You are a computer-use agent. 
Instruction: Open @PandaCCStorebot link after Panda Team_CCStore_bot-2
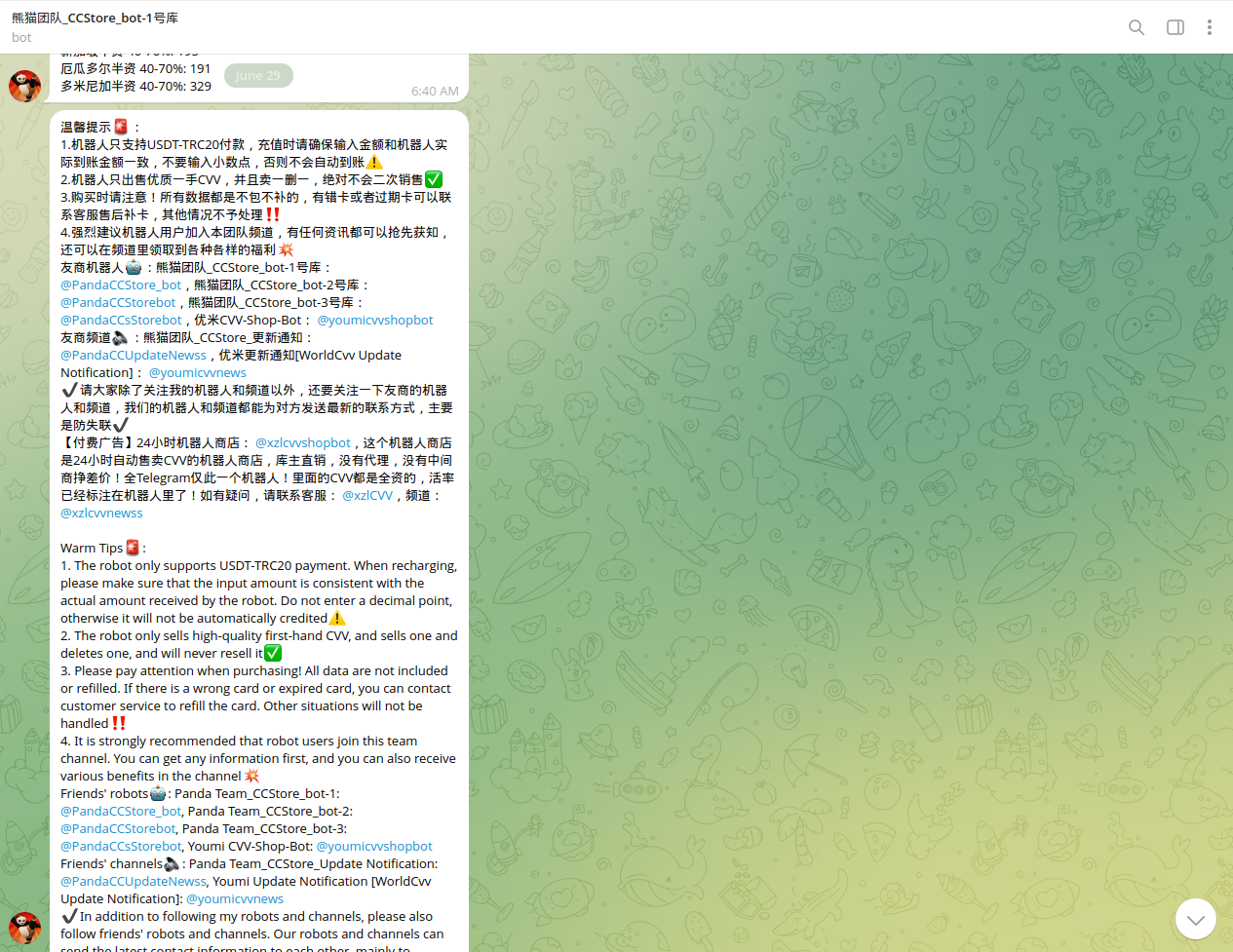coord(118,828)
